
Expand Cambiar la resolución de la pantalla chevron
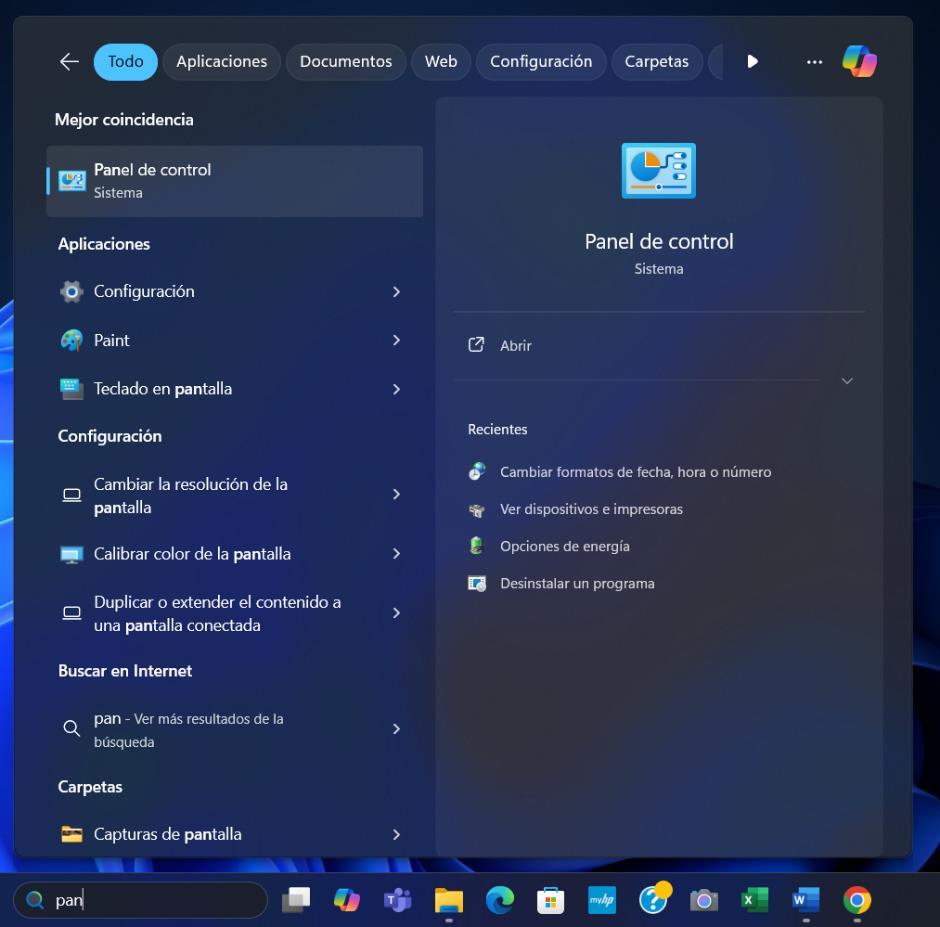396,494
